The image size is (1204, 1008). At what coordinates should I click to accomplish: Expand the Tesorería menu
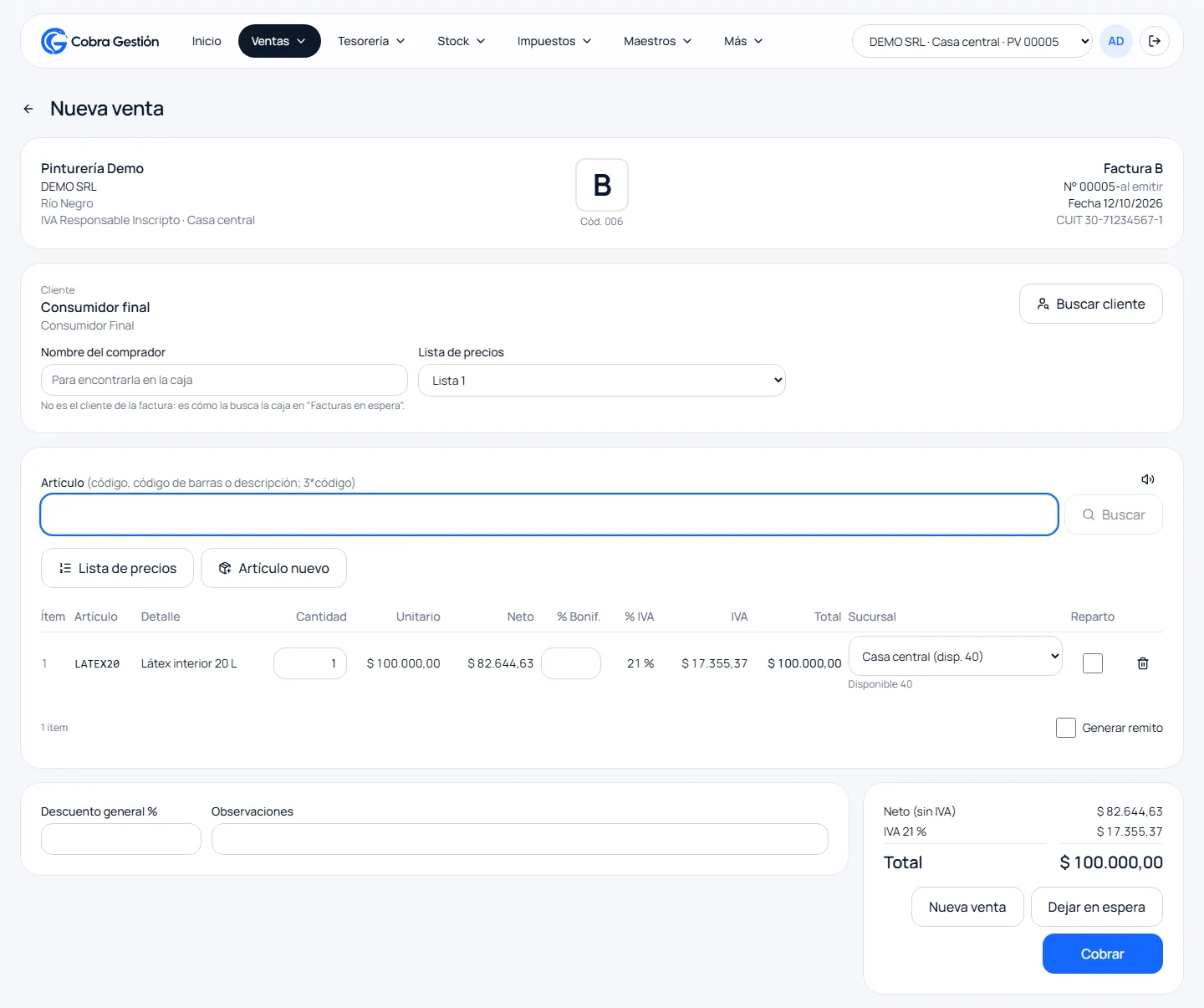pos(371,41)
